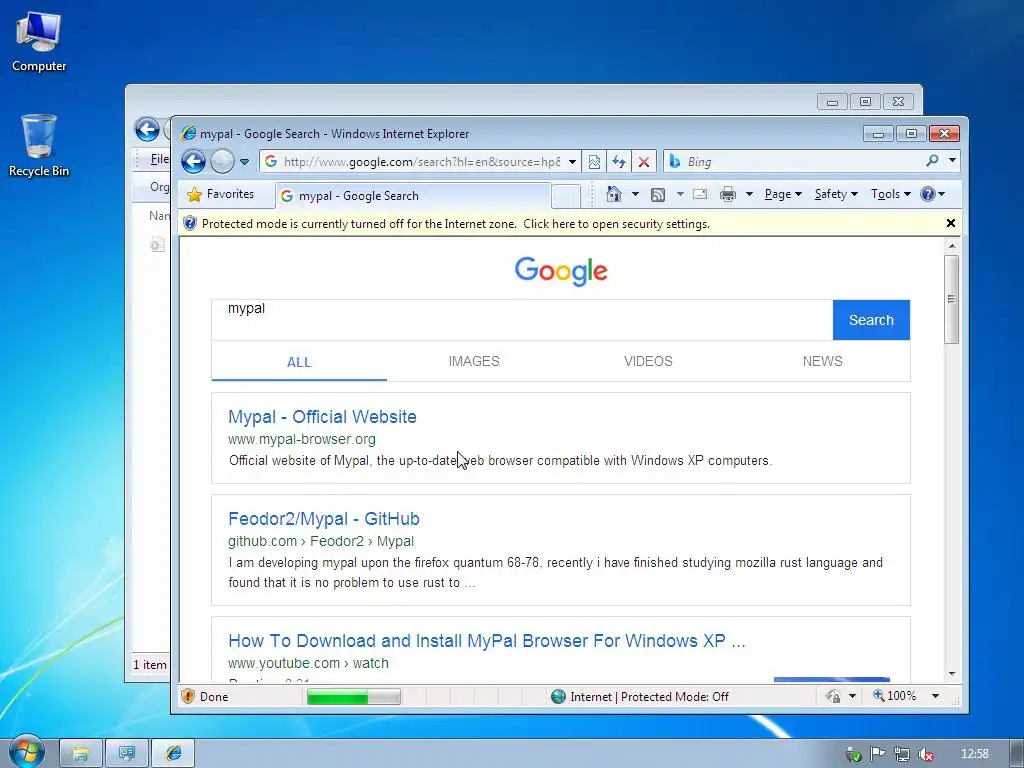Click the page scrollbar down arrow
The image size is (1024, 768).
point(952,673)
